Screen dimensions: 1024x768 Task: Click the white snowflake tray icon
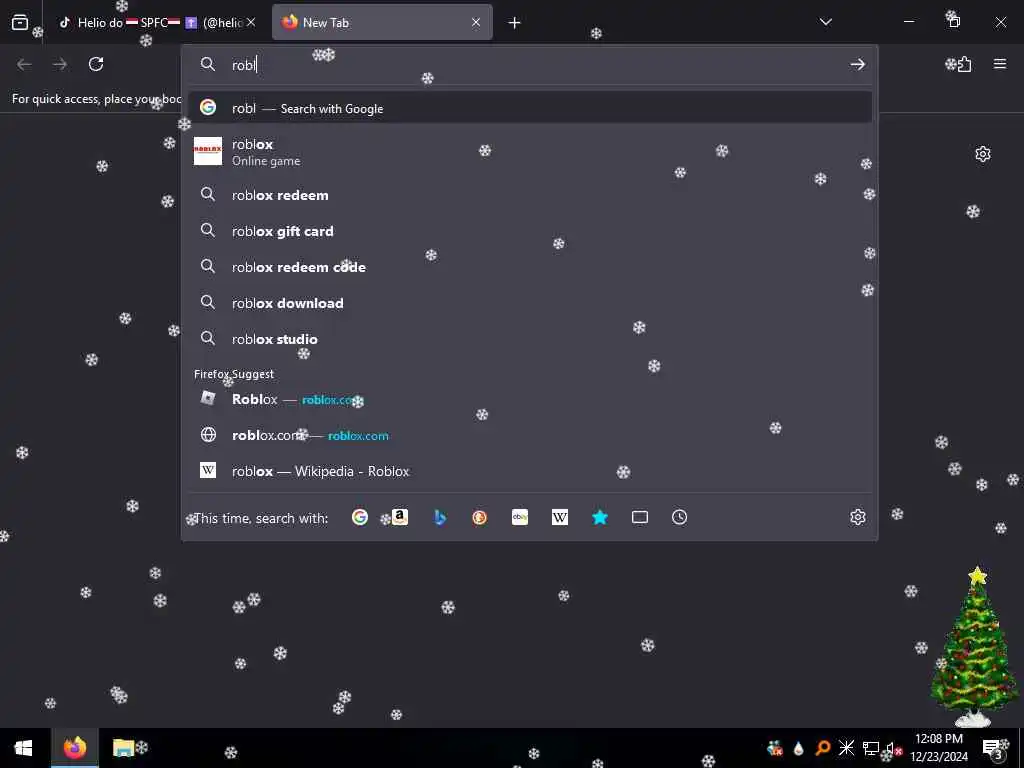[846, 748]
